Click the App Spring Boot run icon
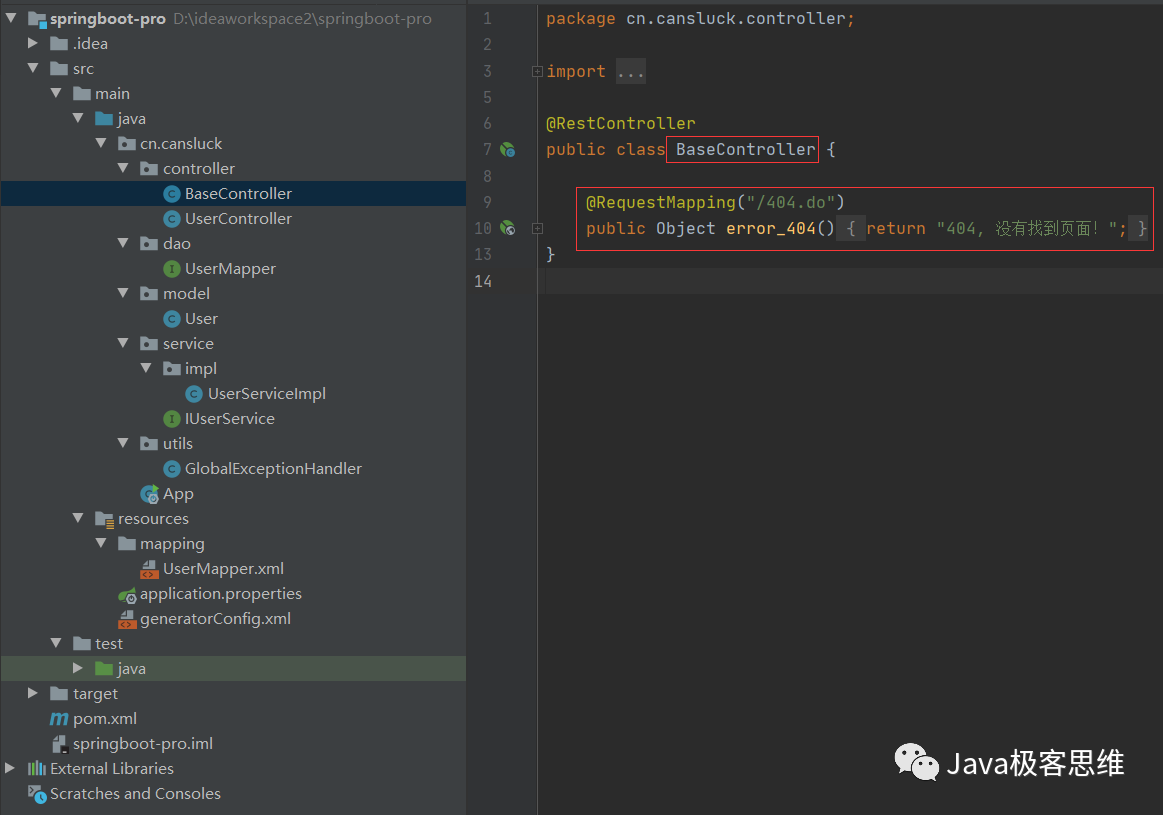1163x815 pixels. pyautogui.click(x=150, y=494)
